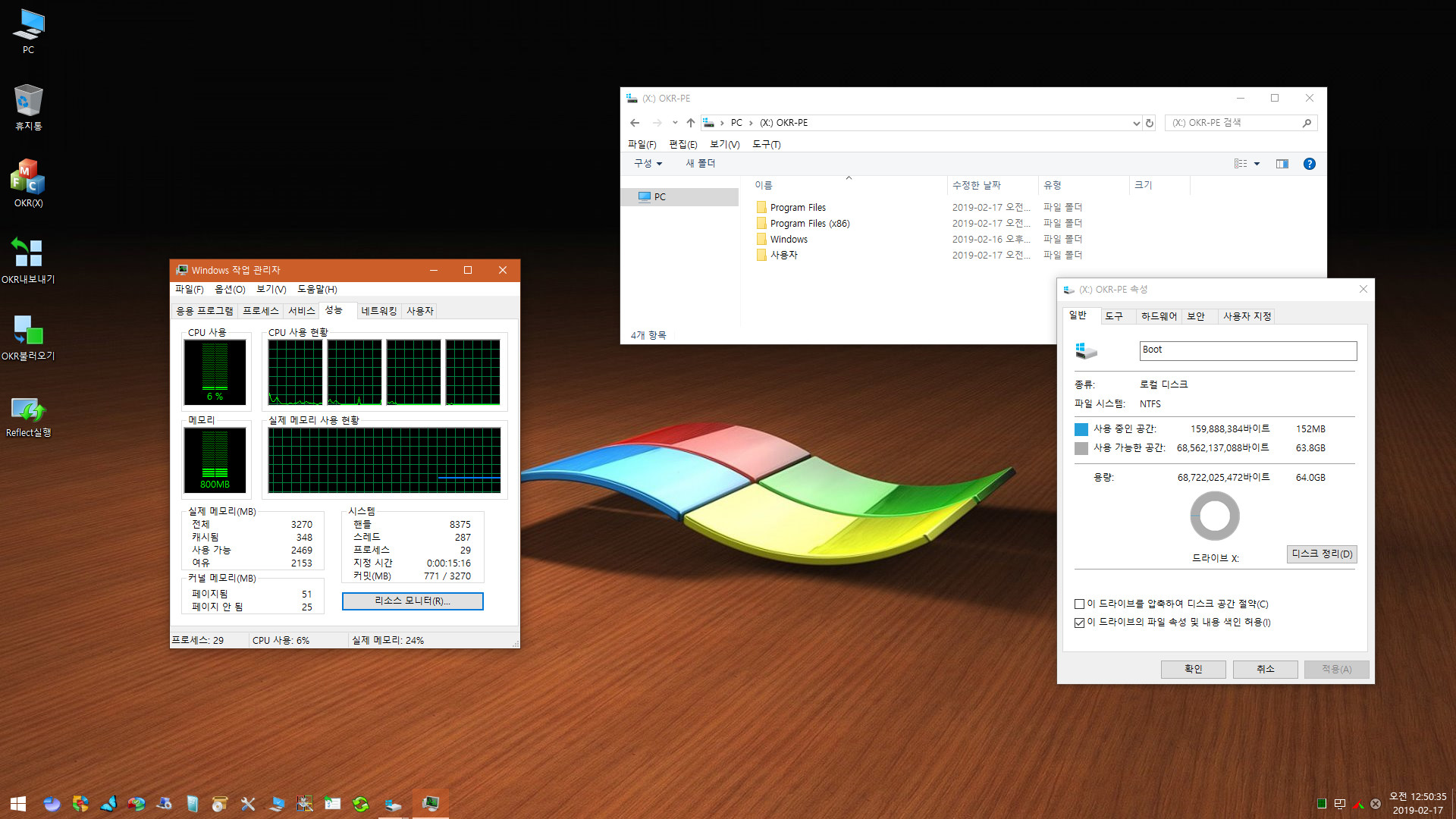
Task: Open the view options dropdown arrow
Action: [1257, 164]
